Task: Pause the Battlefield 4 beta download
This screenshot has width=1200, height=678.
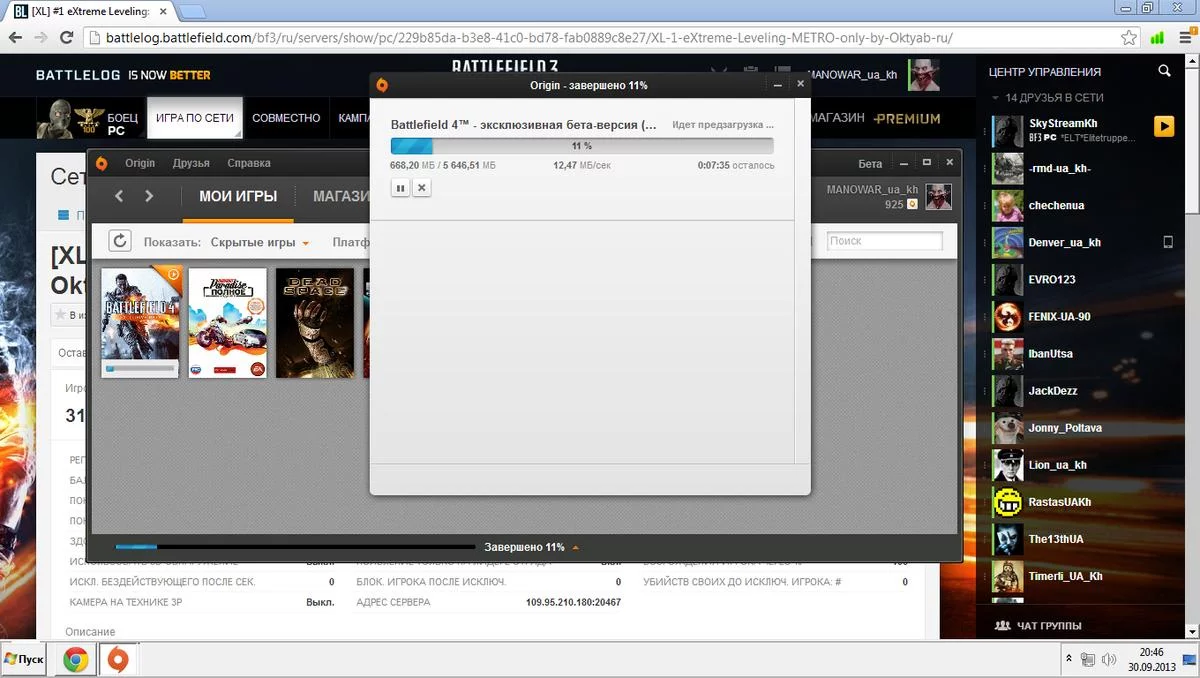Action: [400, 187]
